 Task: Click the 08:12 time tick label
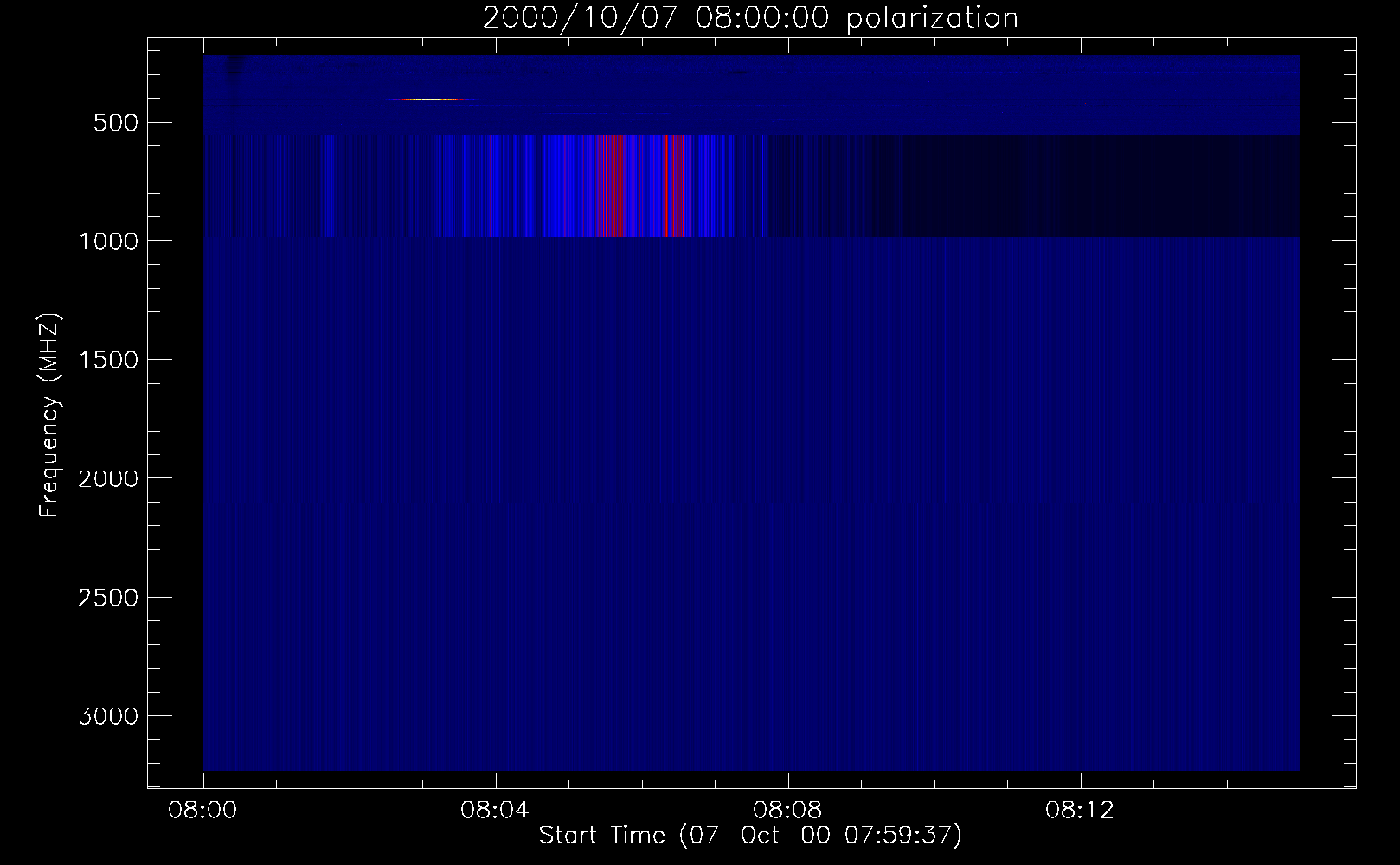coord(1081,811)
